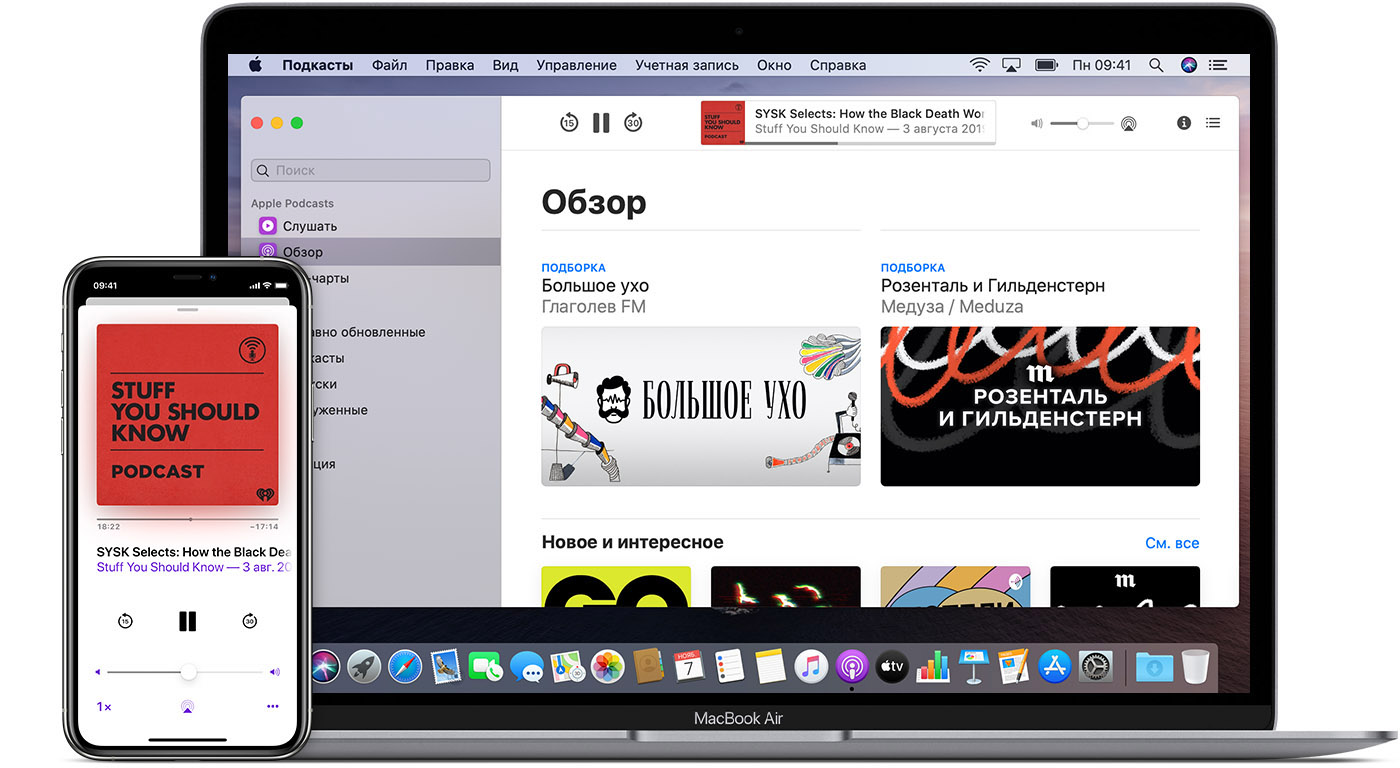Change the 1× playback speed on iPhone
This screenshot has width=1400, height=768.
[x=104, y=707]
